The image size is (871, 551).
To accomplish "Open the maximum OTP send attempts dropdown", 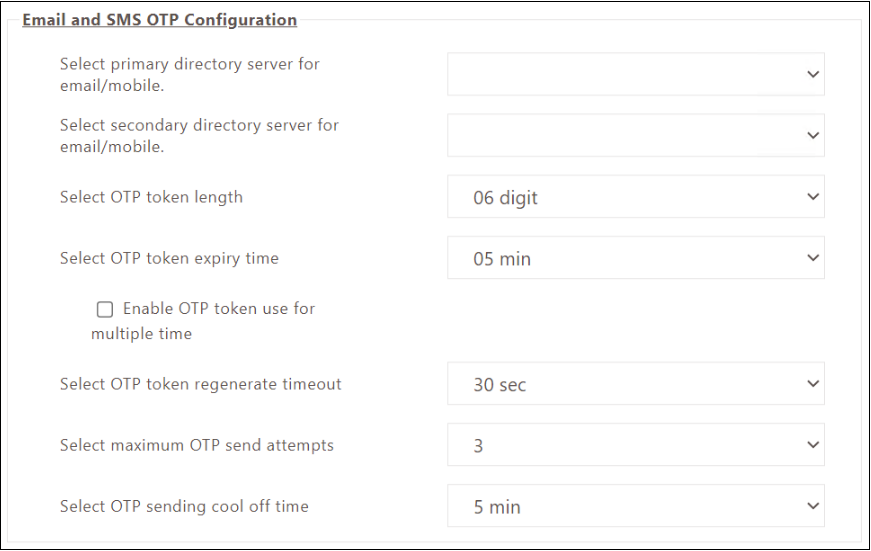I will click(635, 445).
